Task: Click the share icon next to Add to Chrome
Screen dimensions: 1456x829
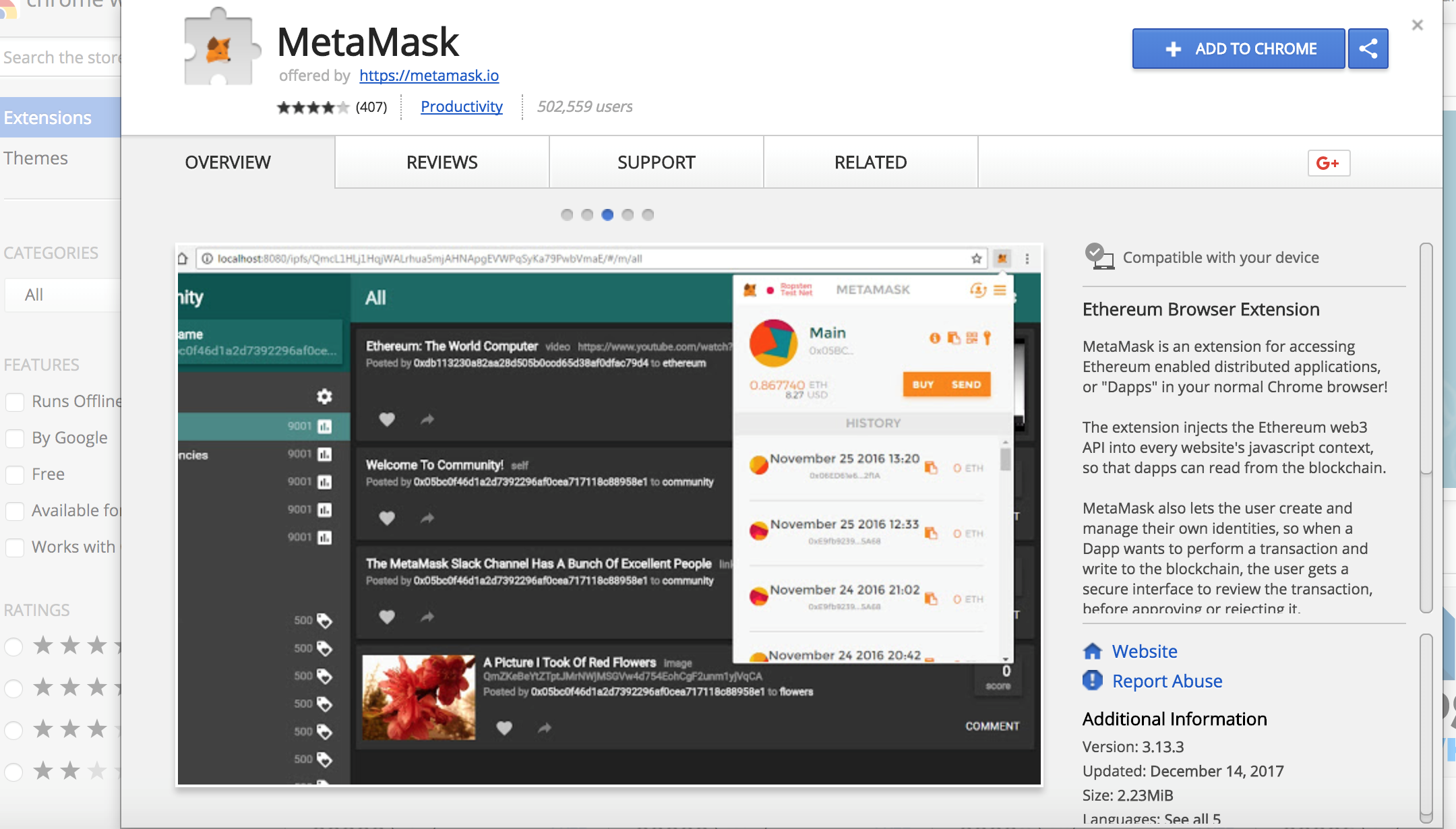Action: click(x=1369, y=48)
